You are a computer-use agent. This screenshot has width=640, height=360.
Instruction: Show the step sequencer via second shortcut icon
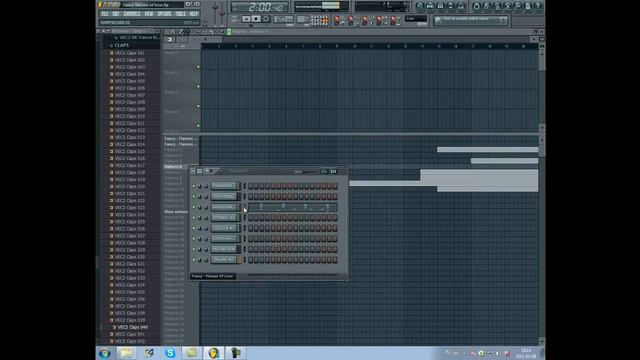tap(430, 6)
